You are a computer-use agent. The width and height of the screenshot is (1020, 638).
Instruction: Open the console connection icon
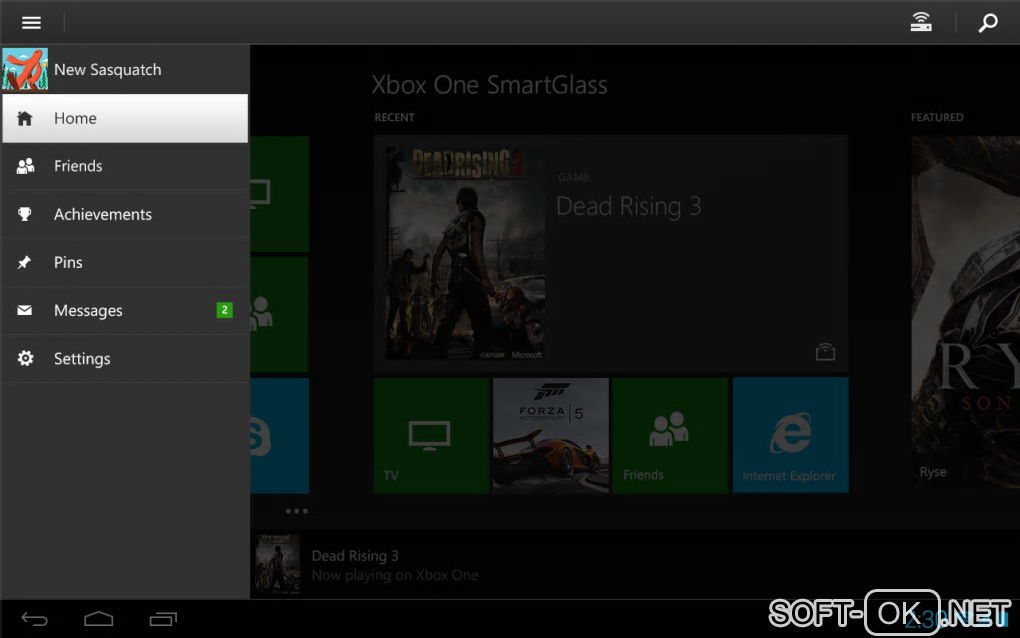coord(920,23)
